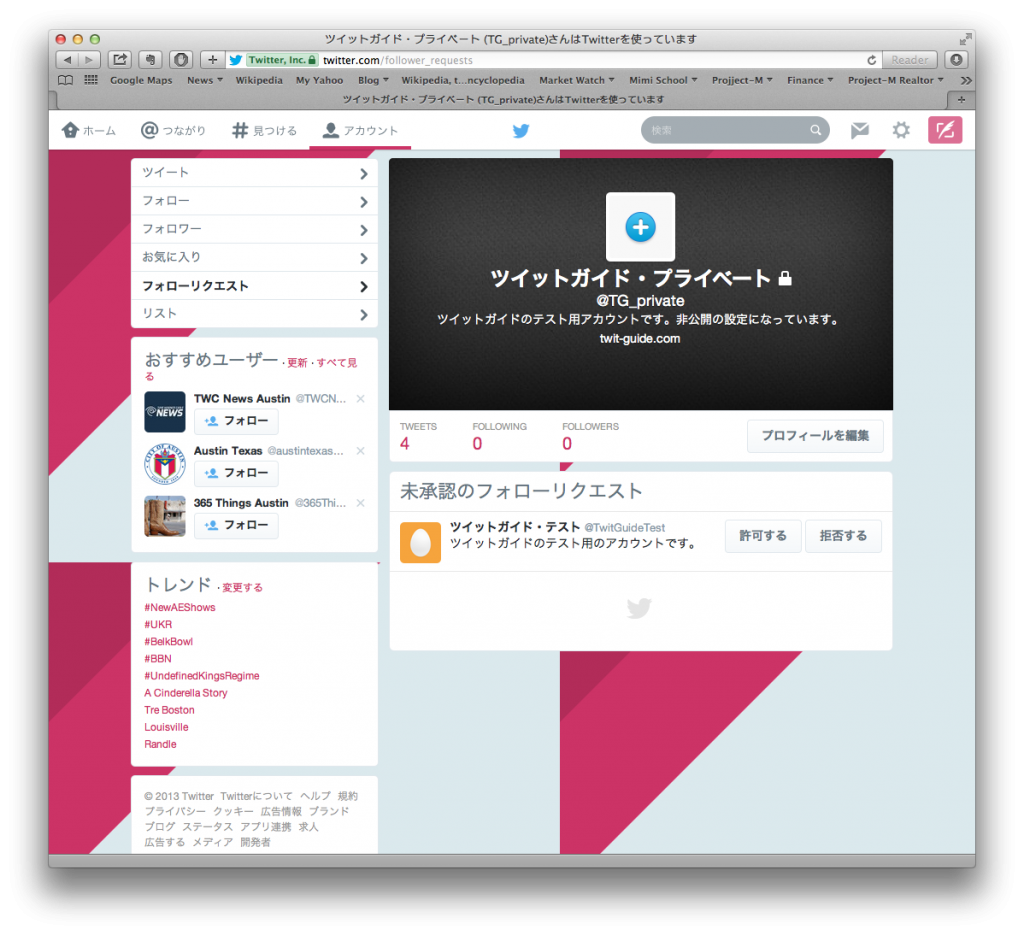Click the compose tweet button

click(945, 131)
